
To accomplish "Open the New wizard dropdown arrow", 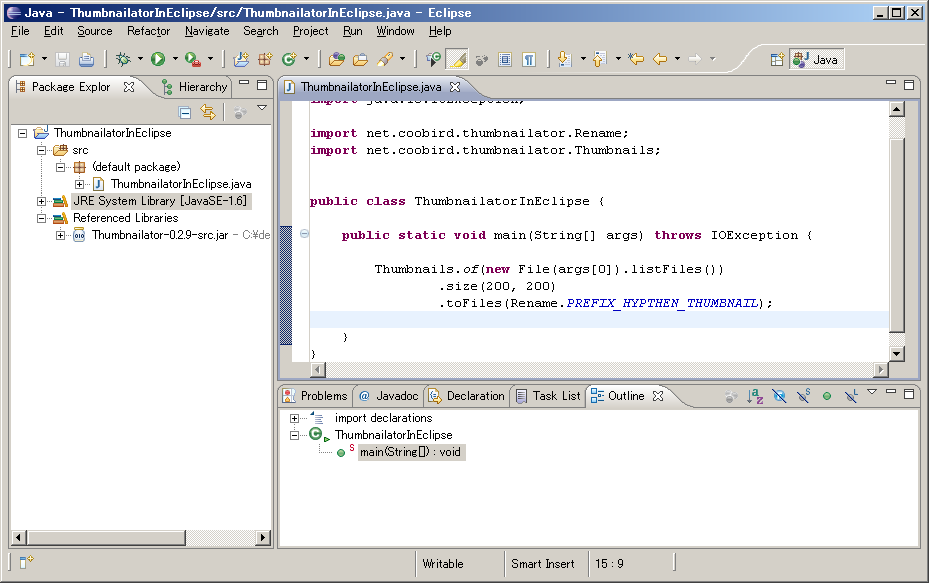I will coord(44,59).
